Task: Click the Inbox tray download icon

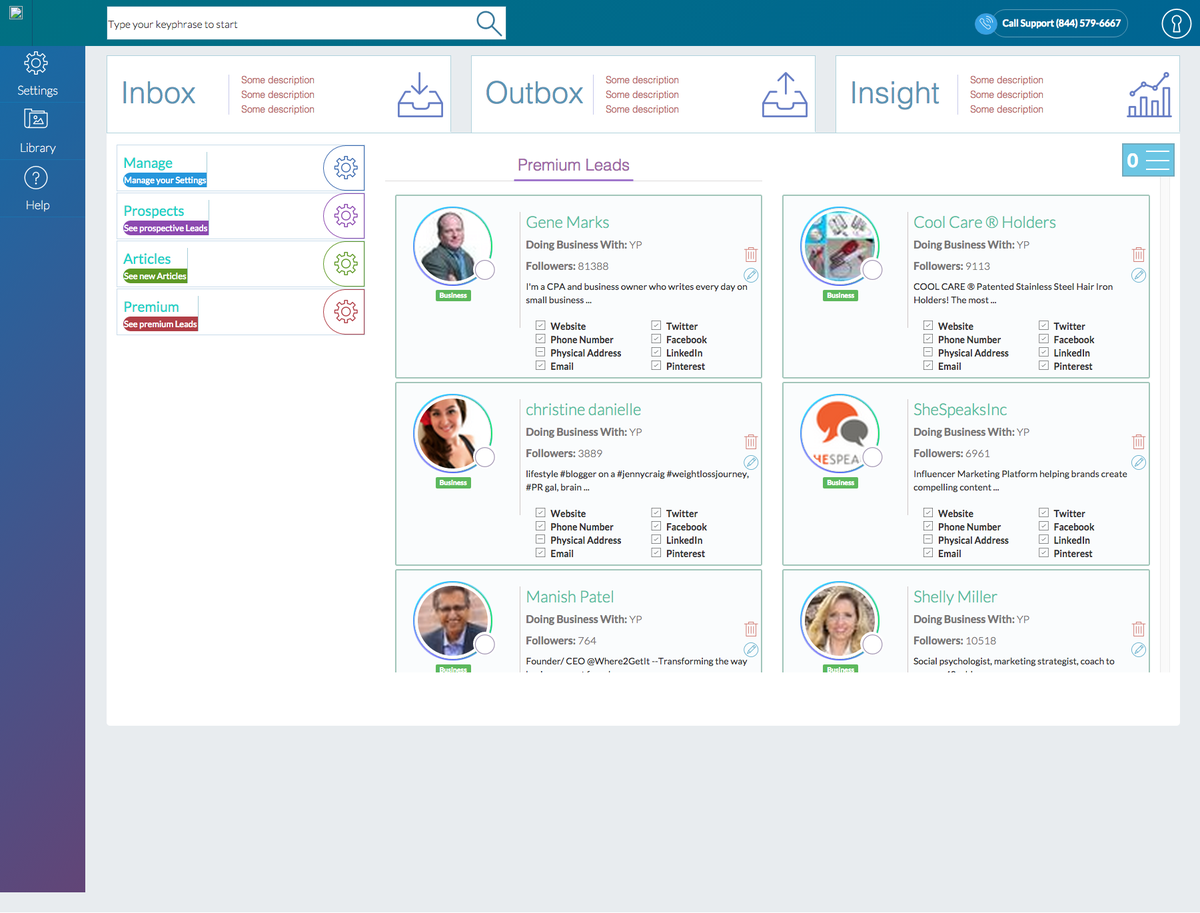Action: (x=420, y=94)
